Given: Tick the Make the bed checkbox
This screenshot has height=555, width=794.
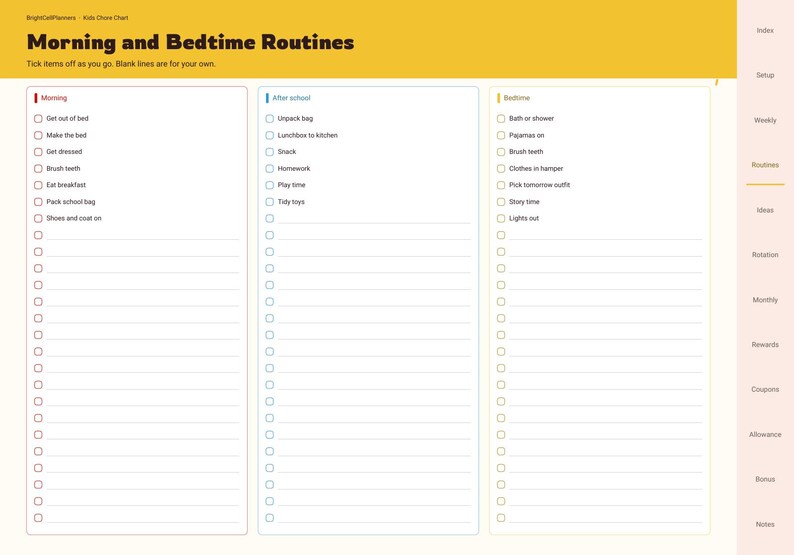Looking at the screenshot, I should click(38, 135).
